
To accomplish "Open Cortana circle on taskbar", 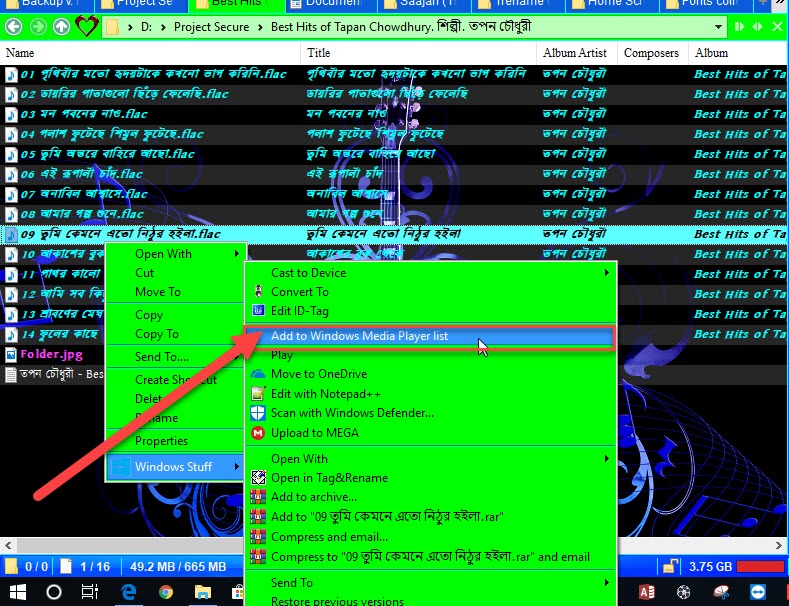I will pos(54,592).
